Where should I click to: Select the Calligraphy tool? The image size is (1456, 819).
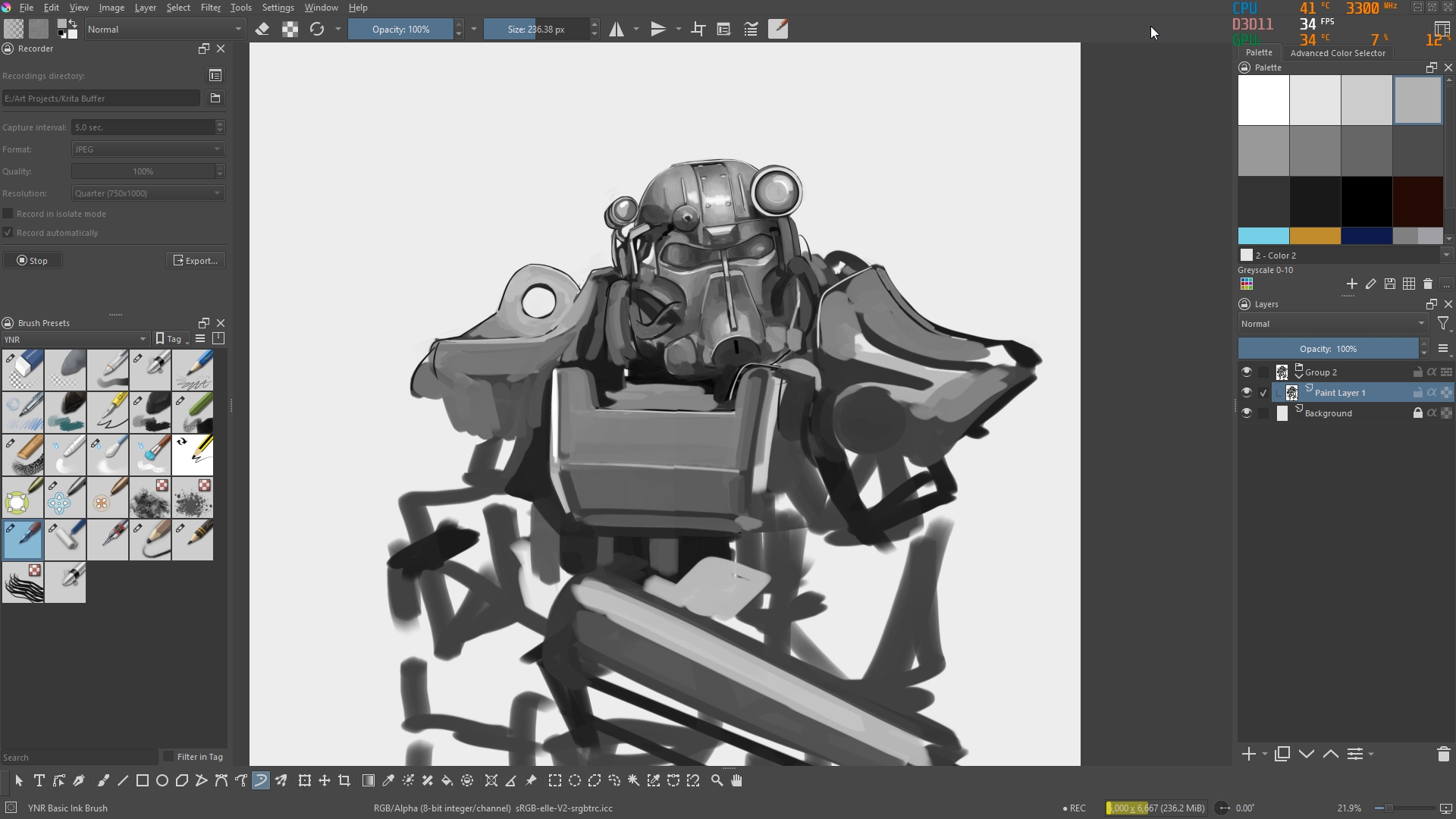pyautogui.click(x=78, y=780)
